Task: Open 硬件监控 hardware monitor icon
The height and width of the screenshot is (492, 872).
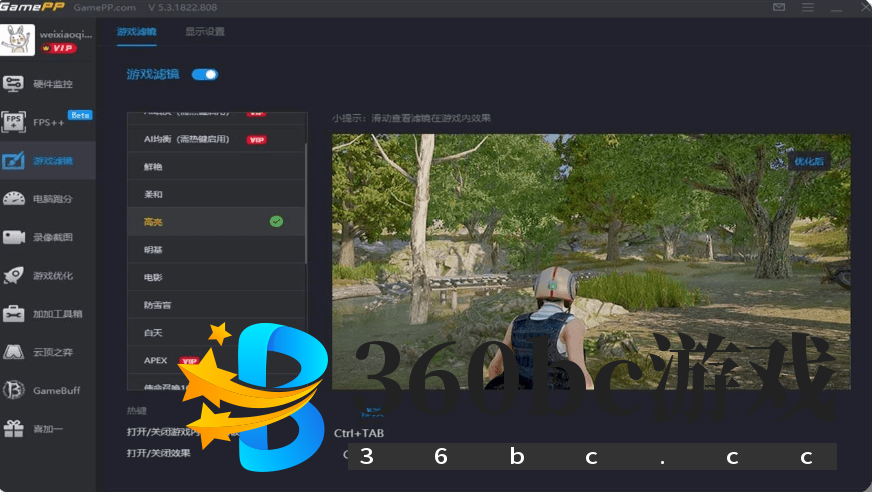Action: [x=14, y=84]
